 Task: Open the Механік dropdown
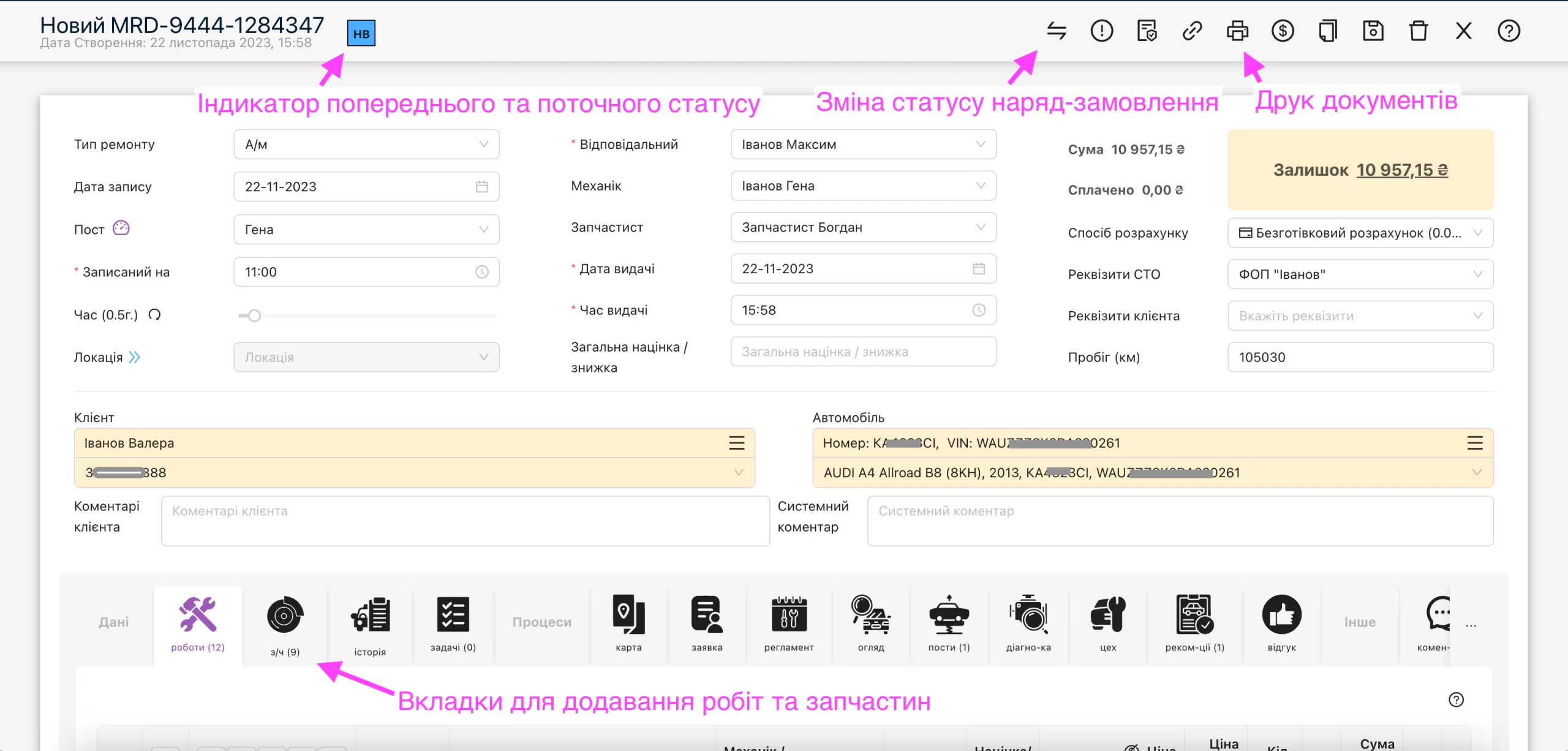point(864,186)
